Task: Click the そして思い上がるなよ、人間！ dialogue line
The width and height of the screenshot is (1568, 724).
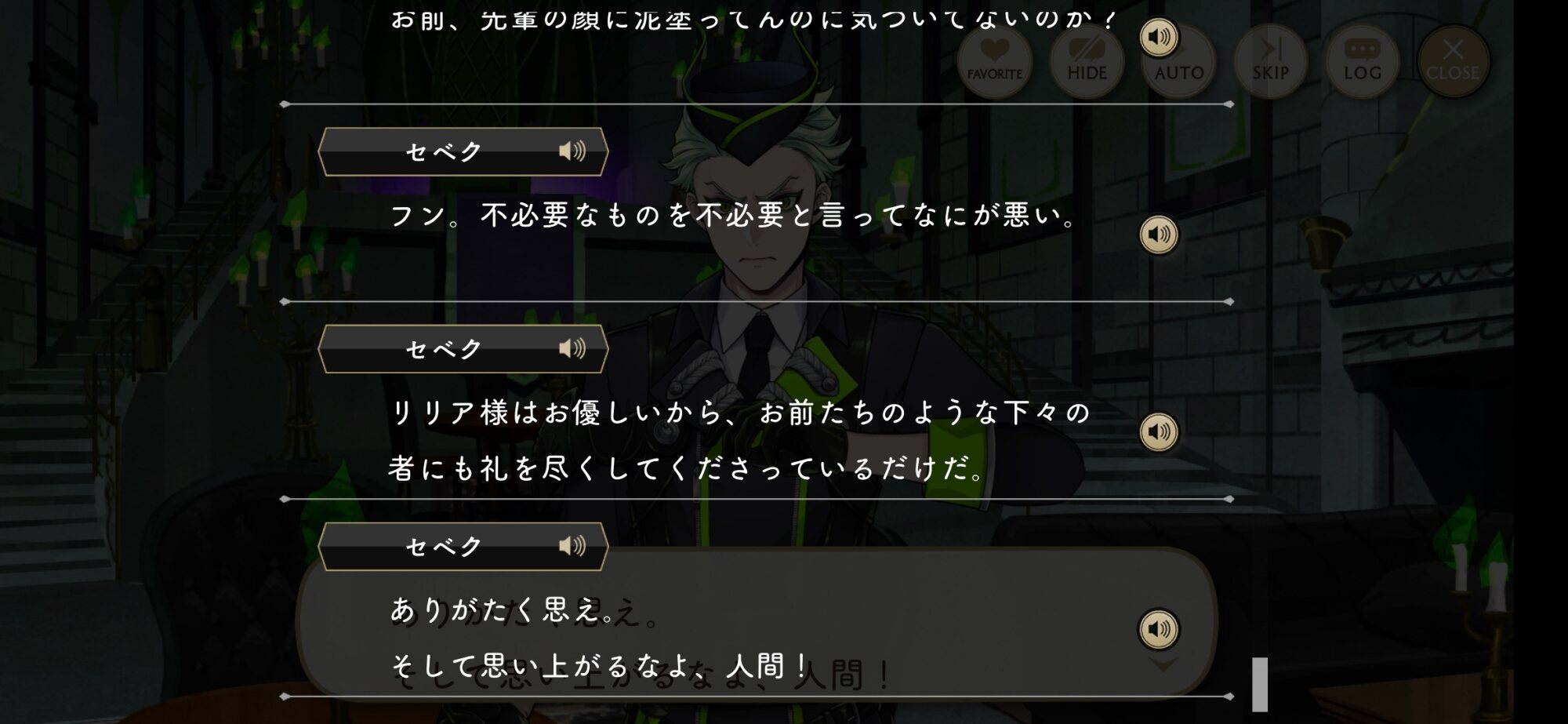Action: tap(599, 667)
